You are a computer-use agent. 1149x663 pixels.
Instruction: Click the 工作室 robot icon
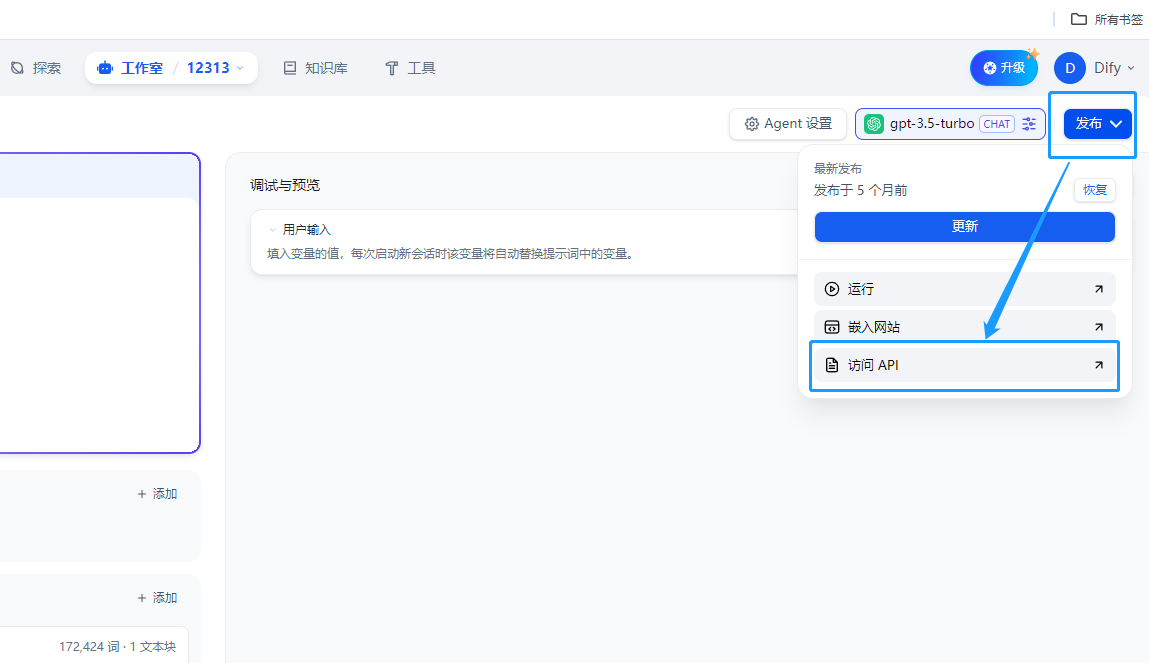click(x=105, y=68)
